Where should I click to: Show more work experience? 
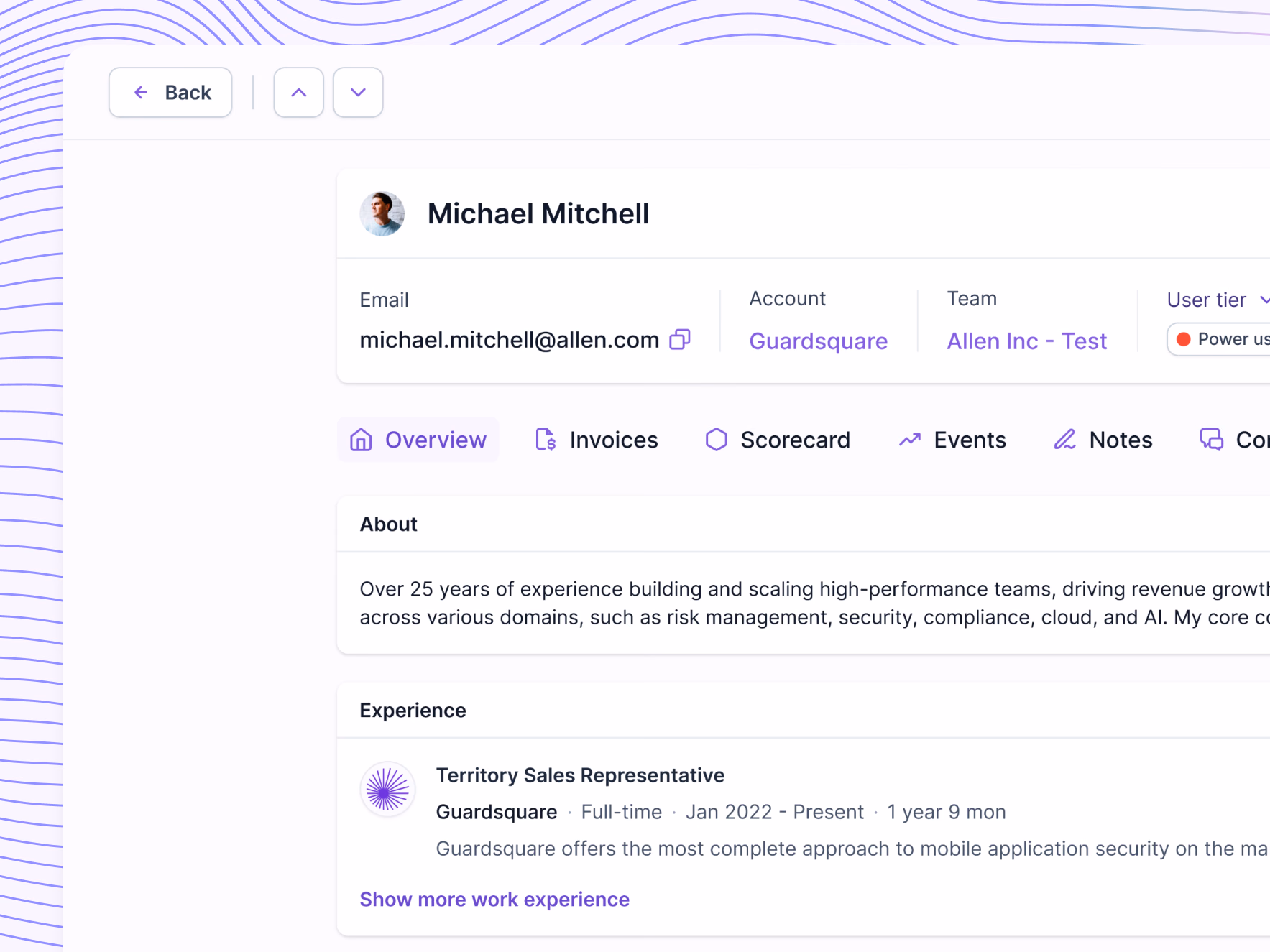(x=494, y=900)
